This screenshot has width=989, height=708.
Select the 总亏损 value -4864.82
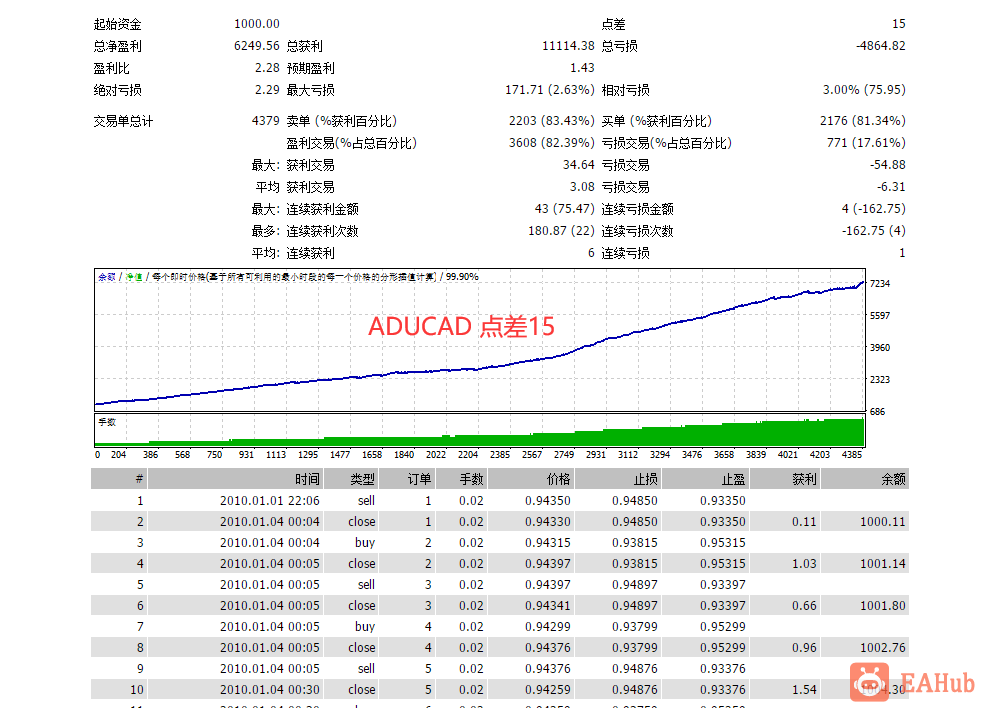pyautogui.click(x=881, y=46)
